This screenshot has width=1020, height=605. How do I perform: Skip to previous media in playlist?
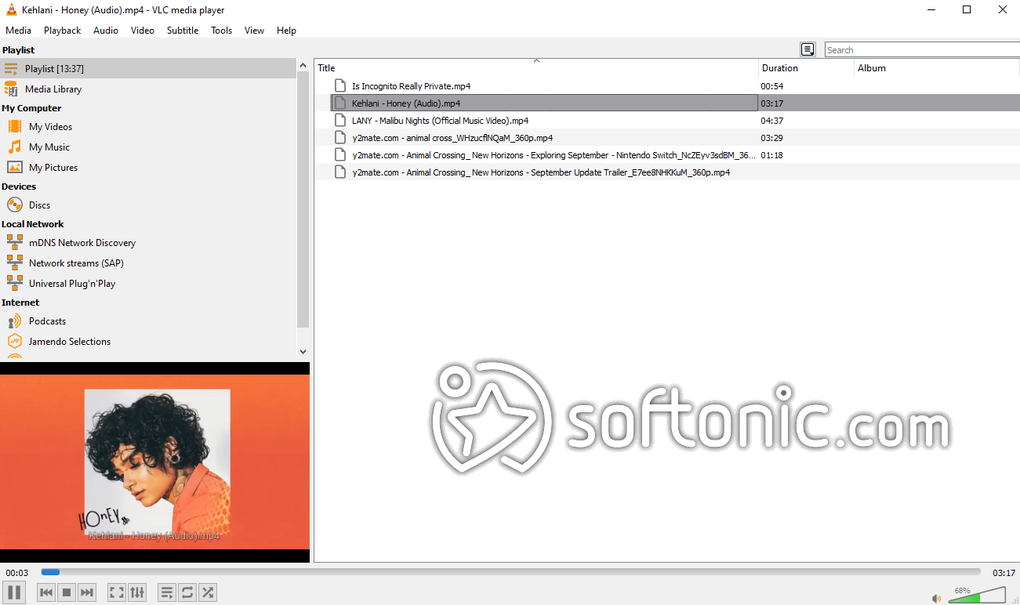46,593
